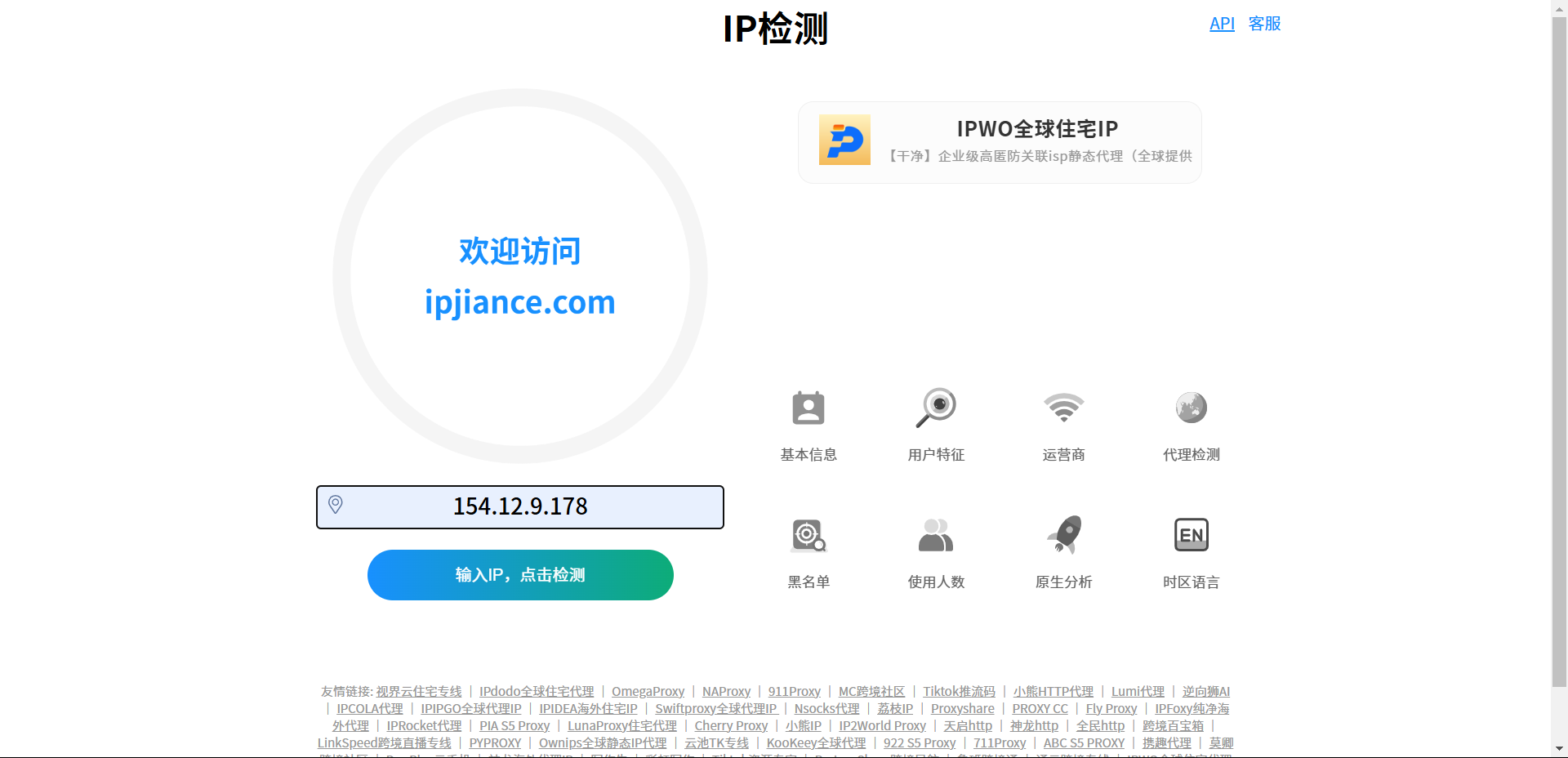The height and width of the screenshot is (758, 1568).
Task: Click the 运营商 WiFi icon
Action: [1062, 408]
